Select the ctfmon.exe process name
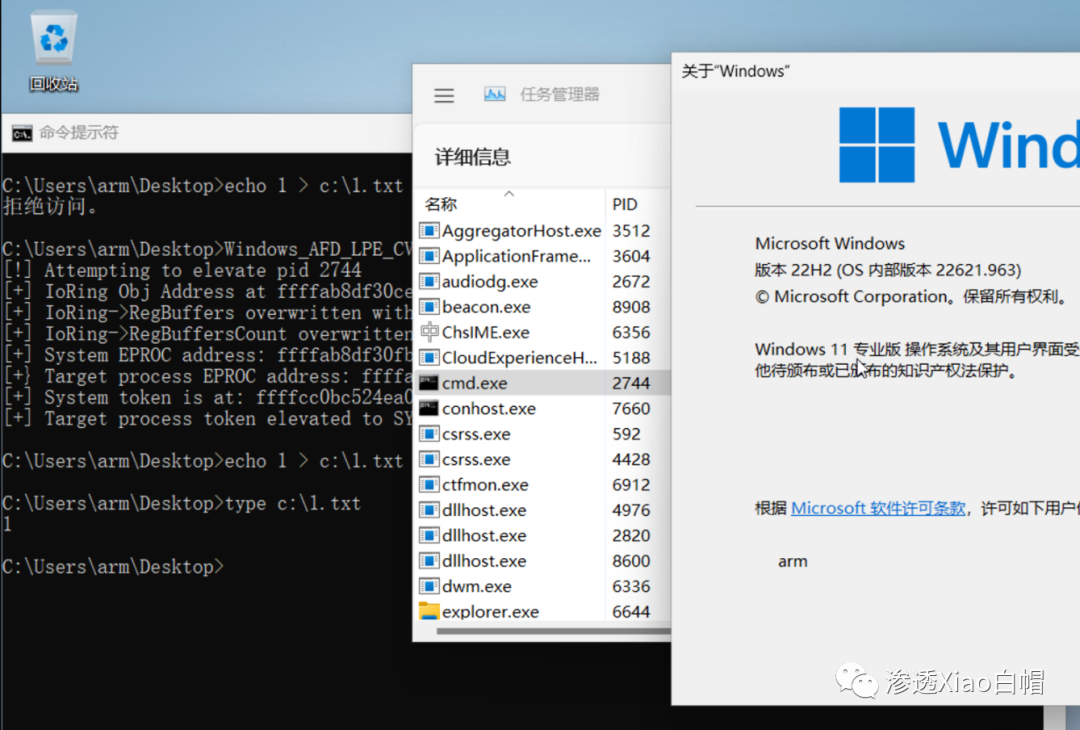This screenshot has height=730, width=1080. coord(485,485)
